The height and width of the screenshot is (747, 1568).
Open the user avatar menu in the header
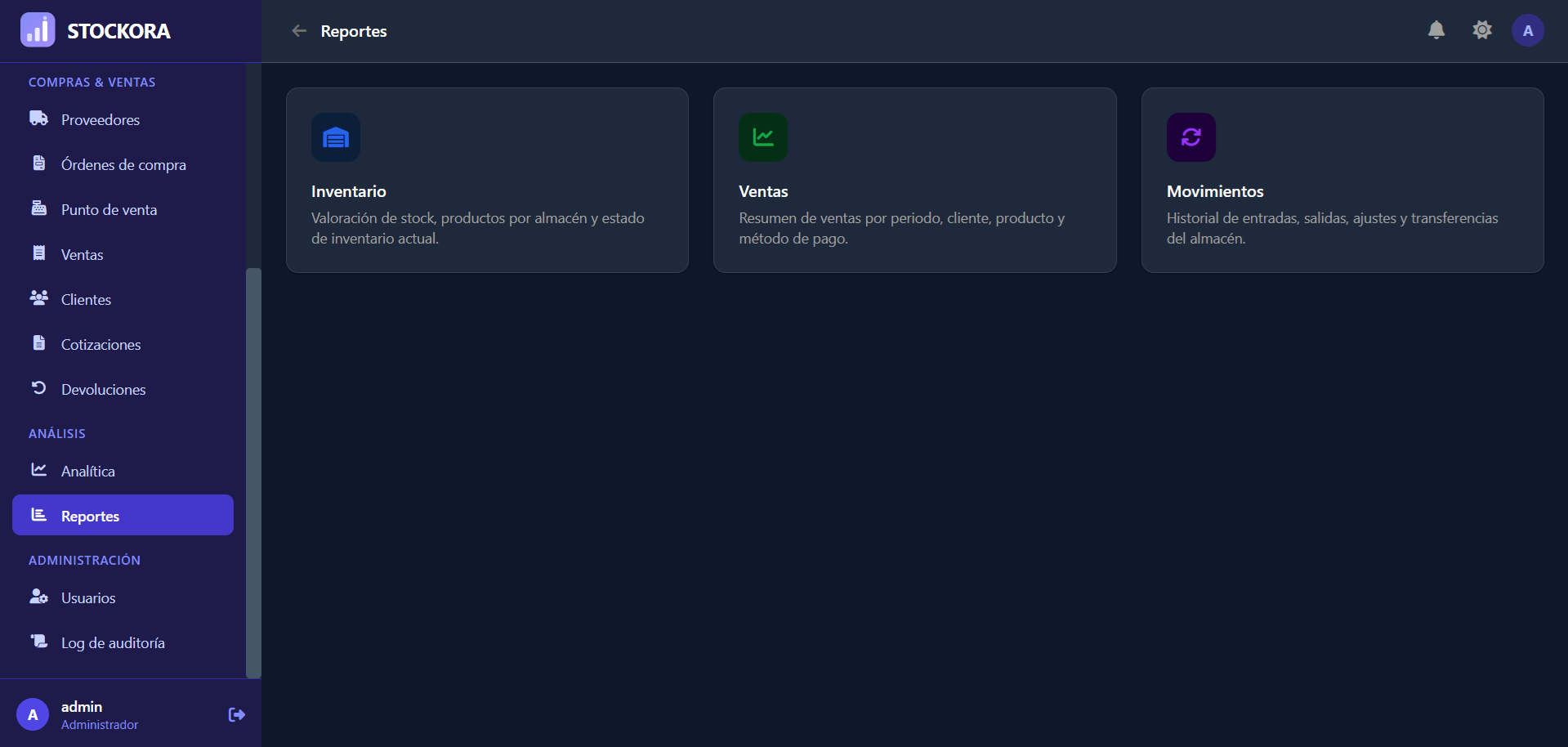(x=1527, y=31)
